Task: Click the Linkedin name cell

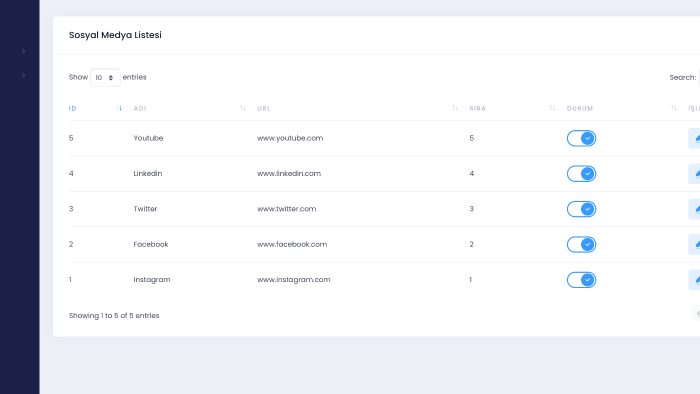Action: (148, 174)
